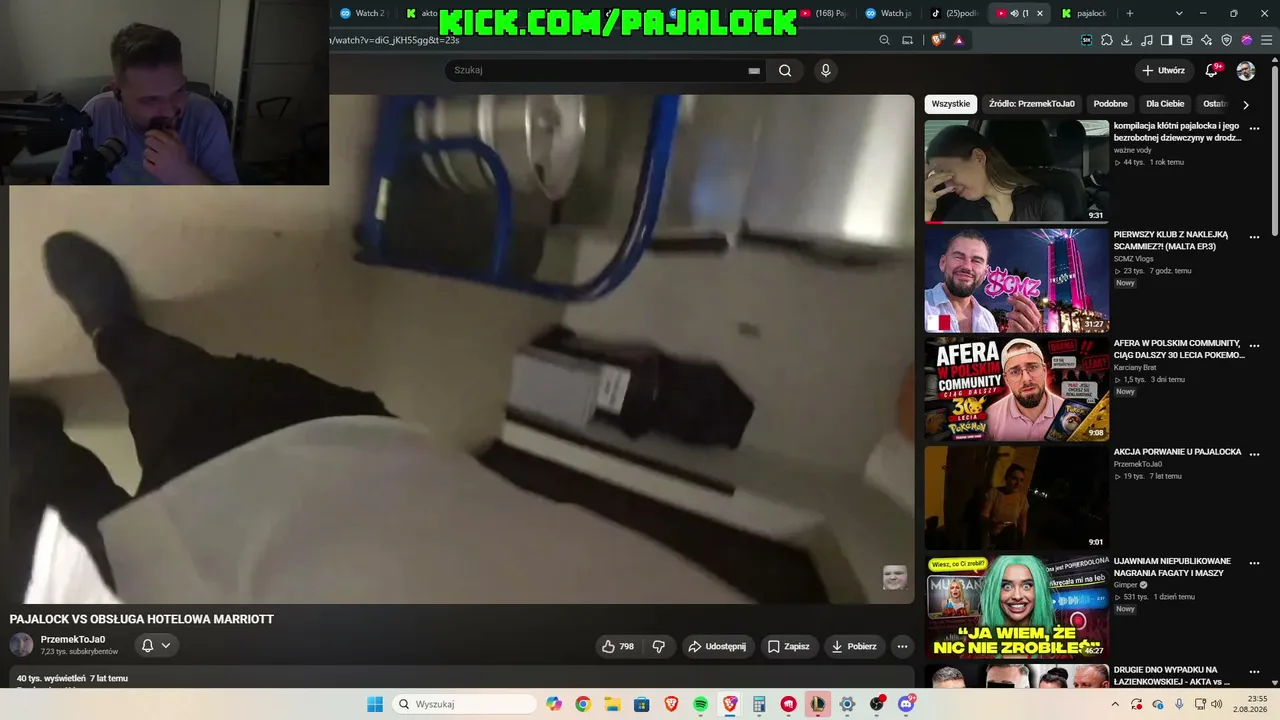Click the 'Pobierz' download button
This screenshot has width=1280, height=720.
pyautogui.click(x=854, y=646)
